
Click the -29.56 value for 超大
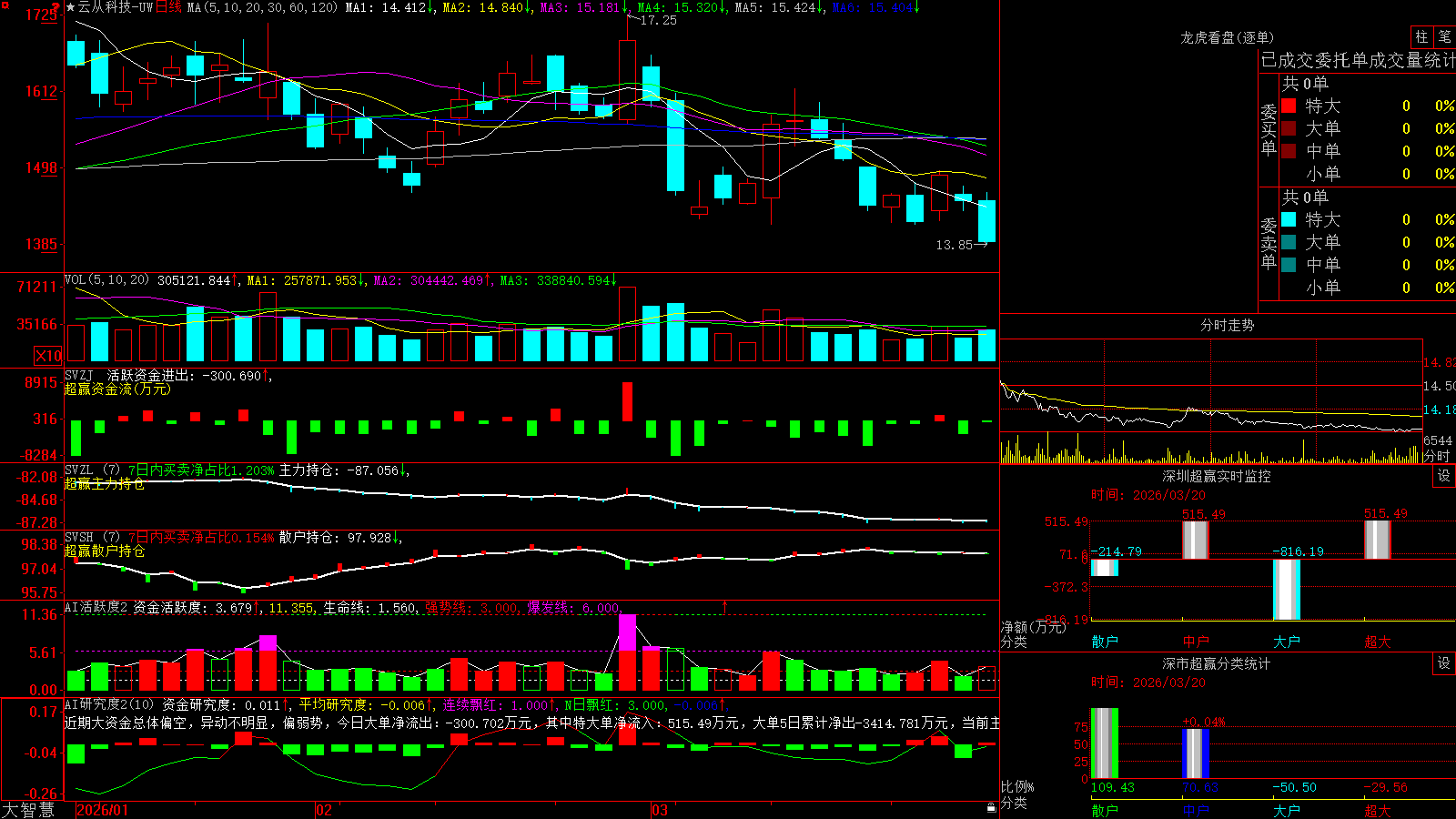point(1385,788)
